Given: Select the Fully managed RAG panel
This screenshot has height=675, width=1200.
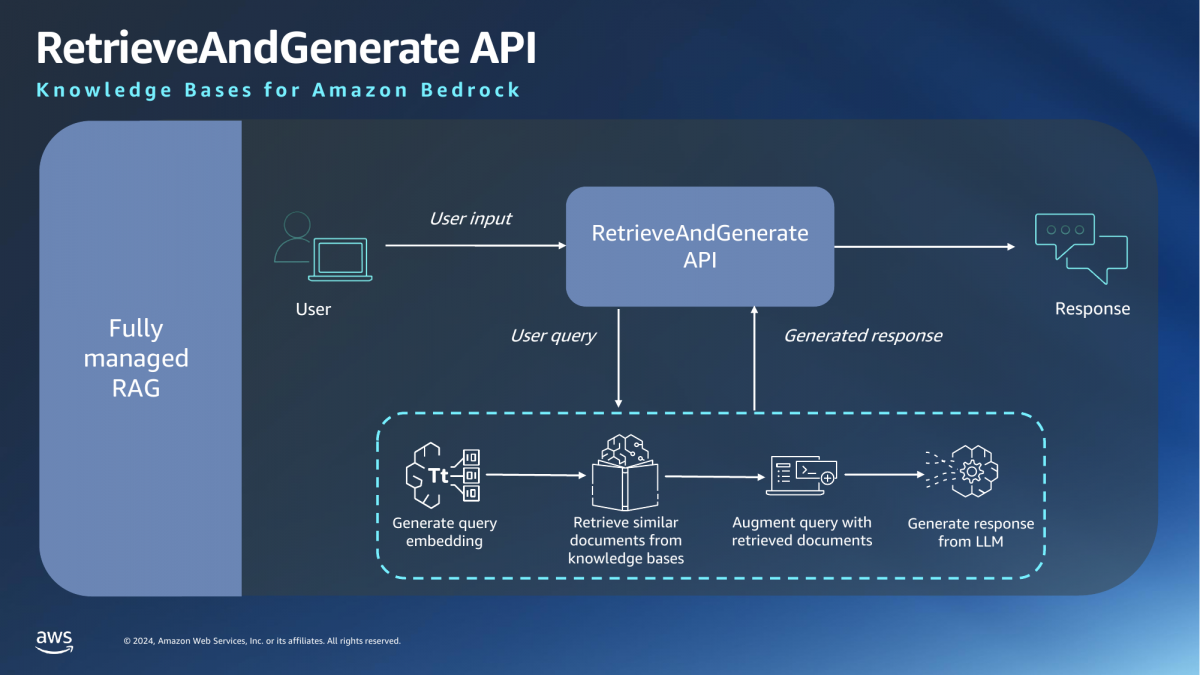Looking at the screenshot, I should (x=137, y=358).
